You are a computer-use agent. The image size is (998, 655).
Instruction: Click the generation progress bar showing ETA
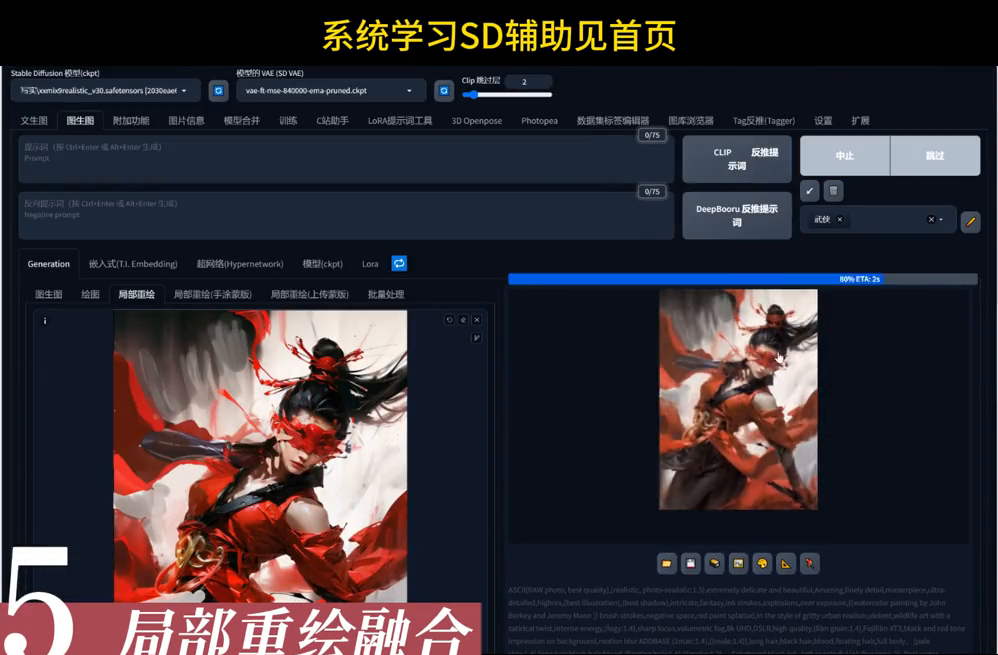click(743, 279)
